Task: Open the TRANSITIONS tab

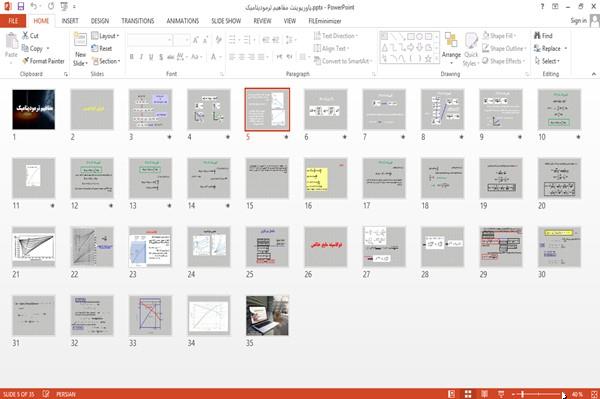Action: pyautogui.click(x=138, y=21)
